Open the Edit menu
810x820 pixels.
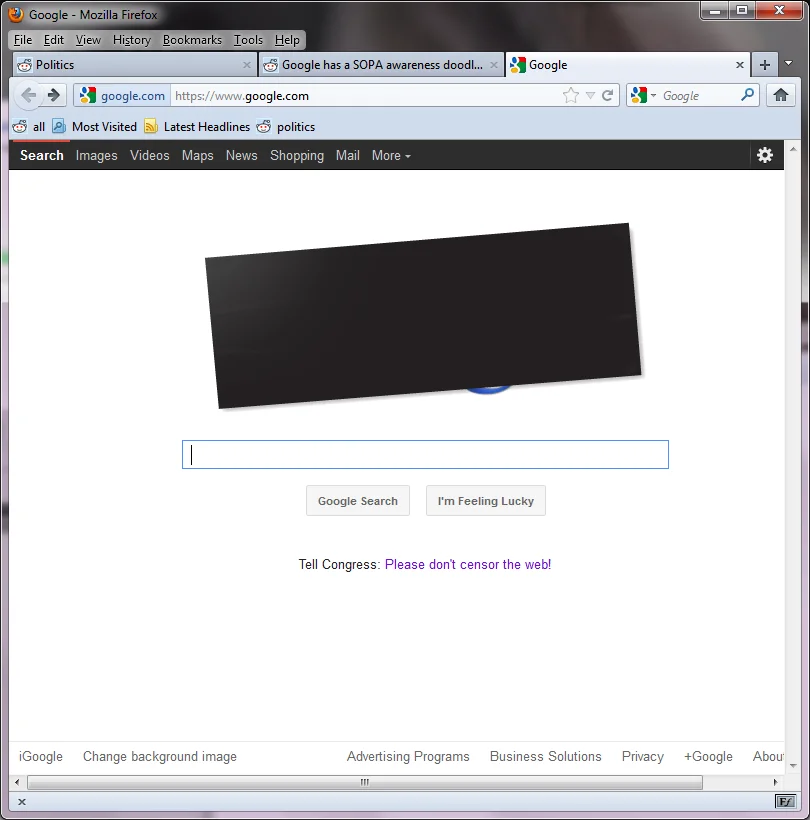[x=53, y=40]
